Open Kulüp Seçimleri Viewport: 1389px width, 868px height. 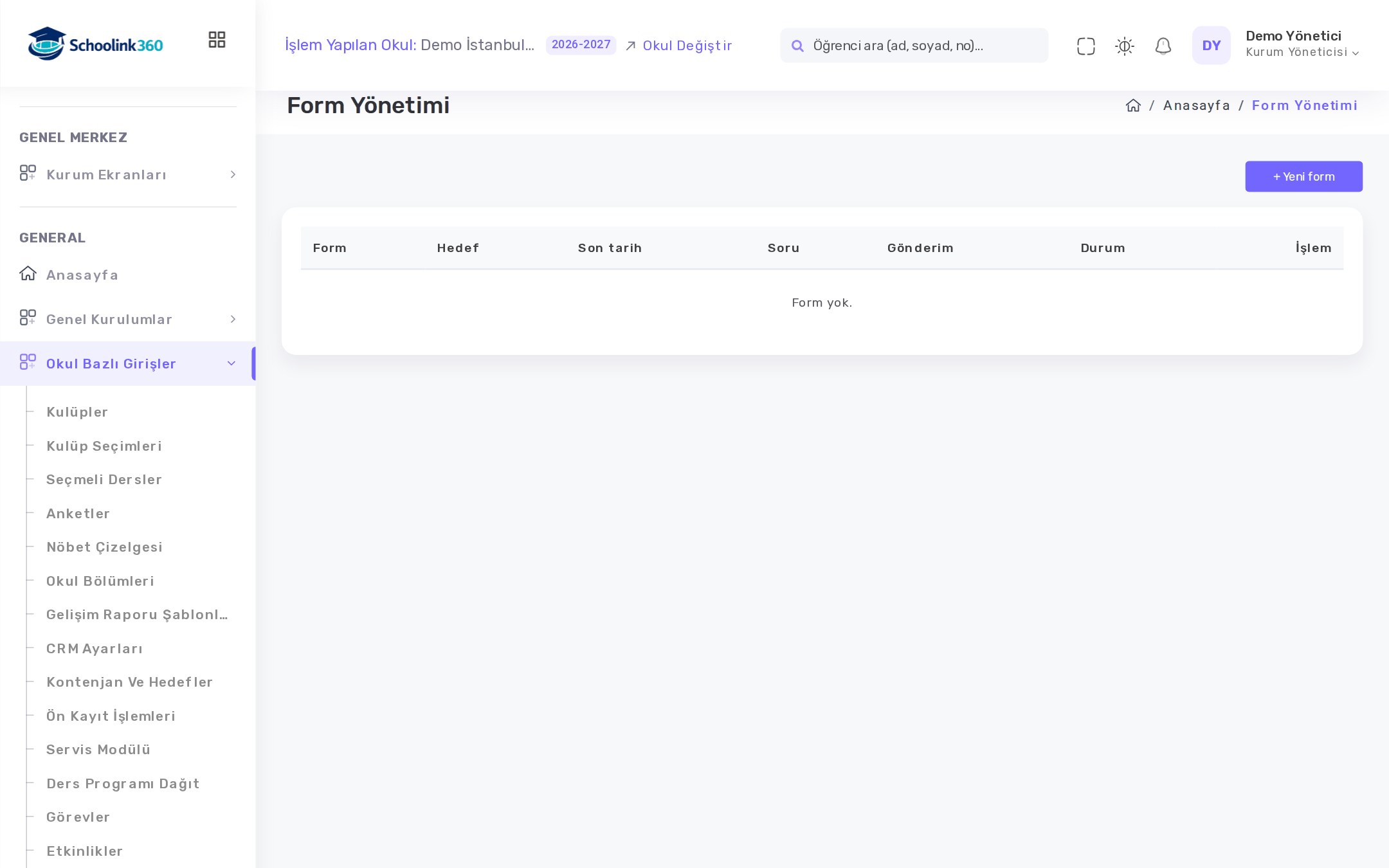104,446
